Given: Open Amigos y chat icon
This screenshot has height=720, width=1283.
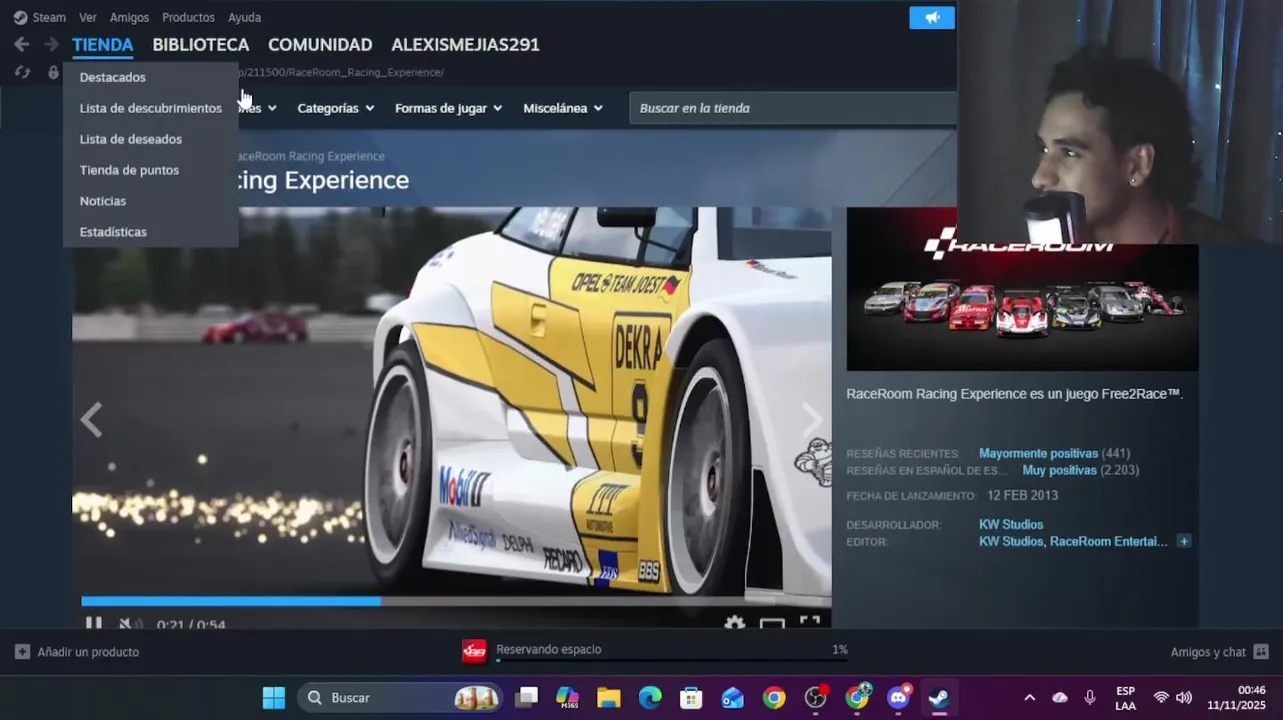Looking at the screenshot, I should (1261, 652).
